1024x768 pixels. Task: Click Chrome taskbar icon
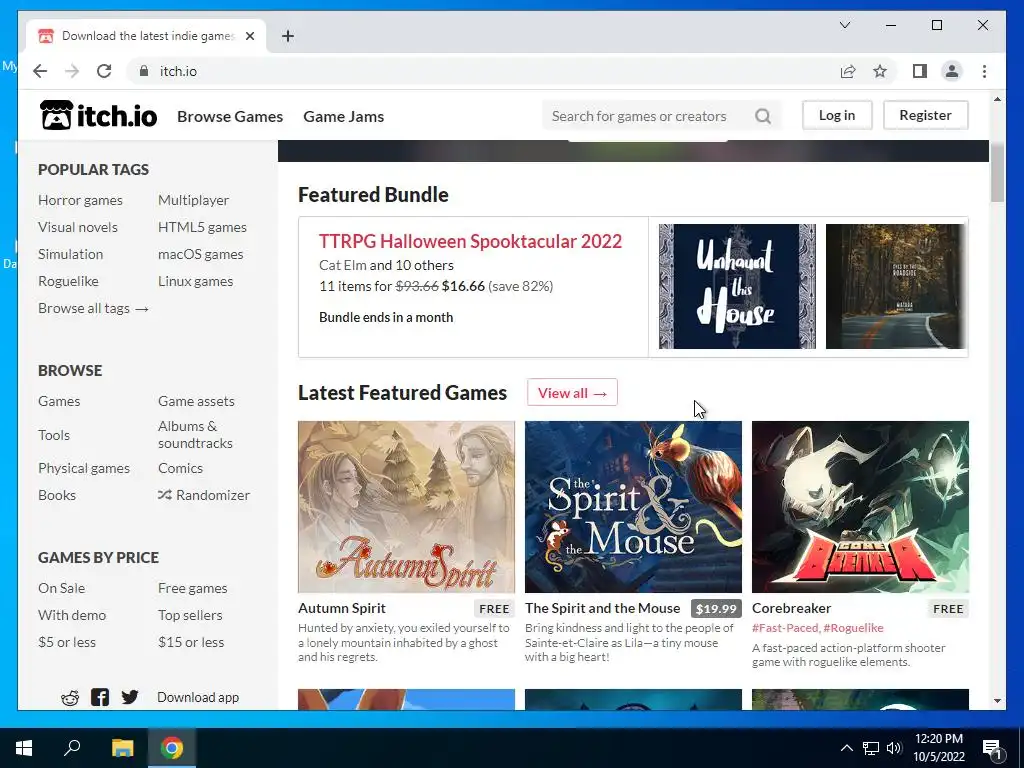172,748
